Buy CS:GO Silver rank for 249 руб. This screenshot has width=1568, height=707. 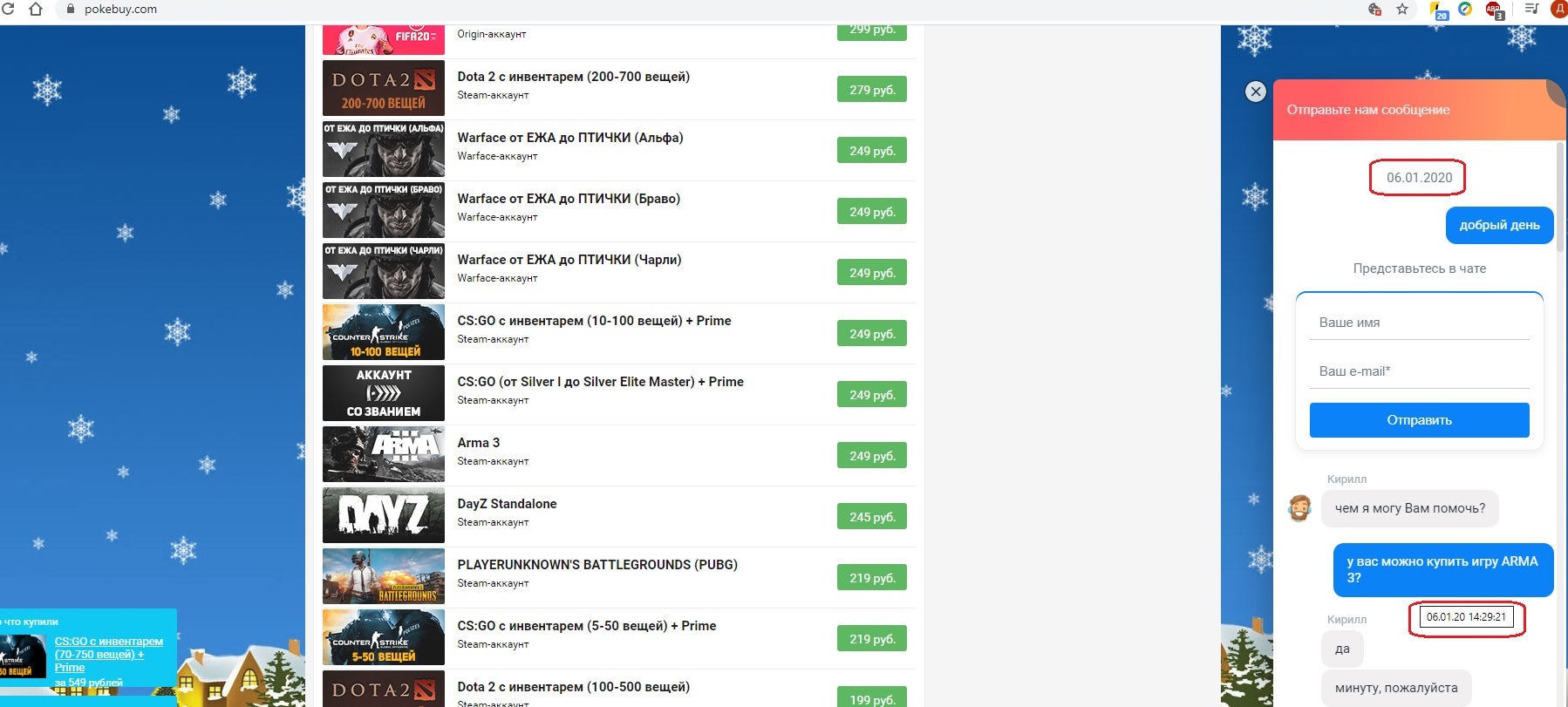[872, 395]
